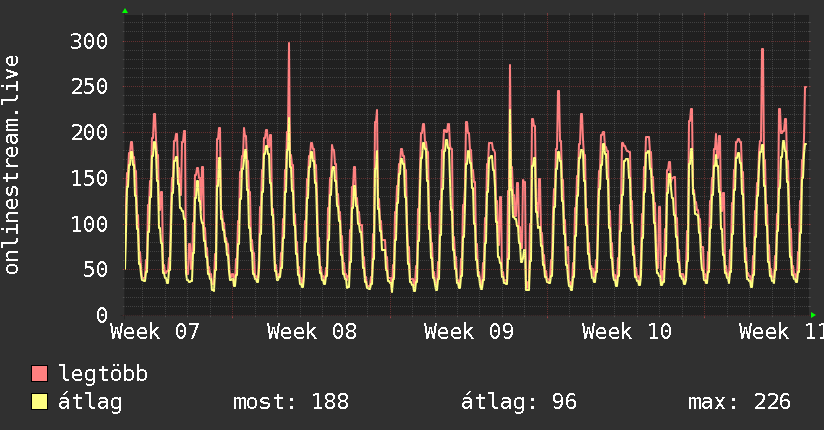Select the átlag legend label text

[91, 402]
